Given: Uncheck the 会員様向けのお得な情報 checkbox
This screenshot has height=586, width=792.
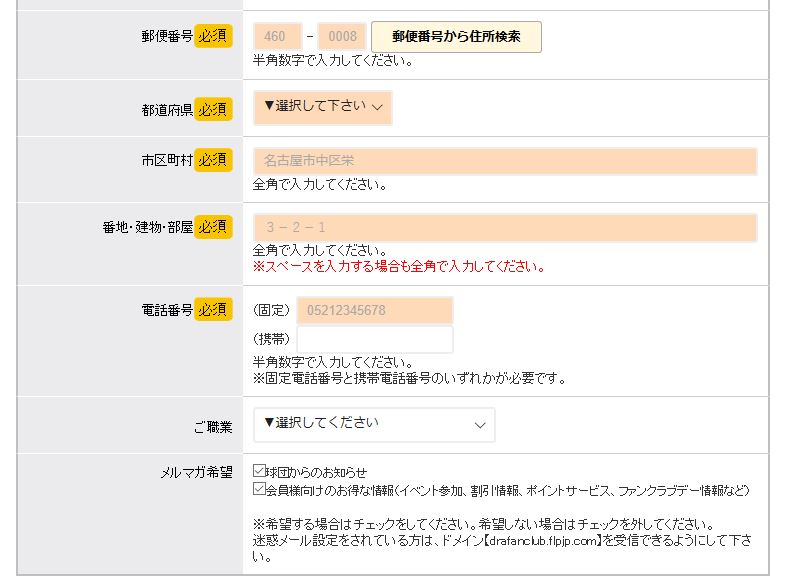Looking at the screenshot, I should point(259,489).
